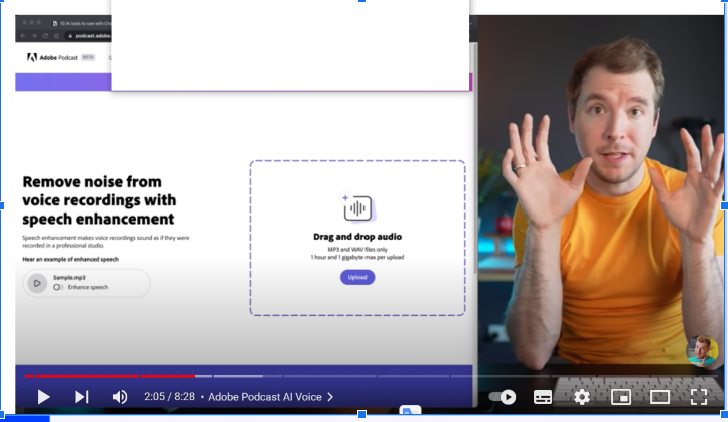Click the Upload button
The image size is (728, 422).
(358, 277)
